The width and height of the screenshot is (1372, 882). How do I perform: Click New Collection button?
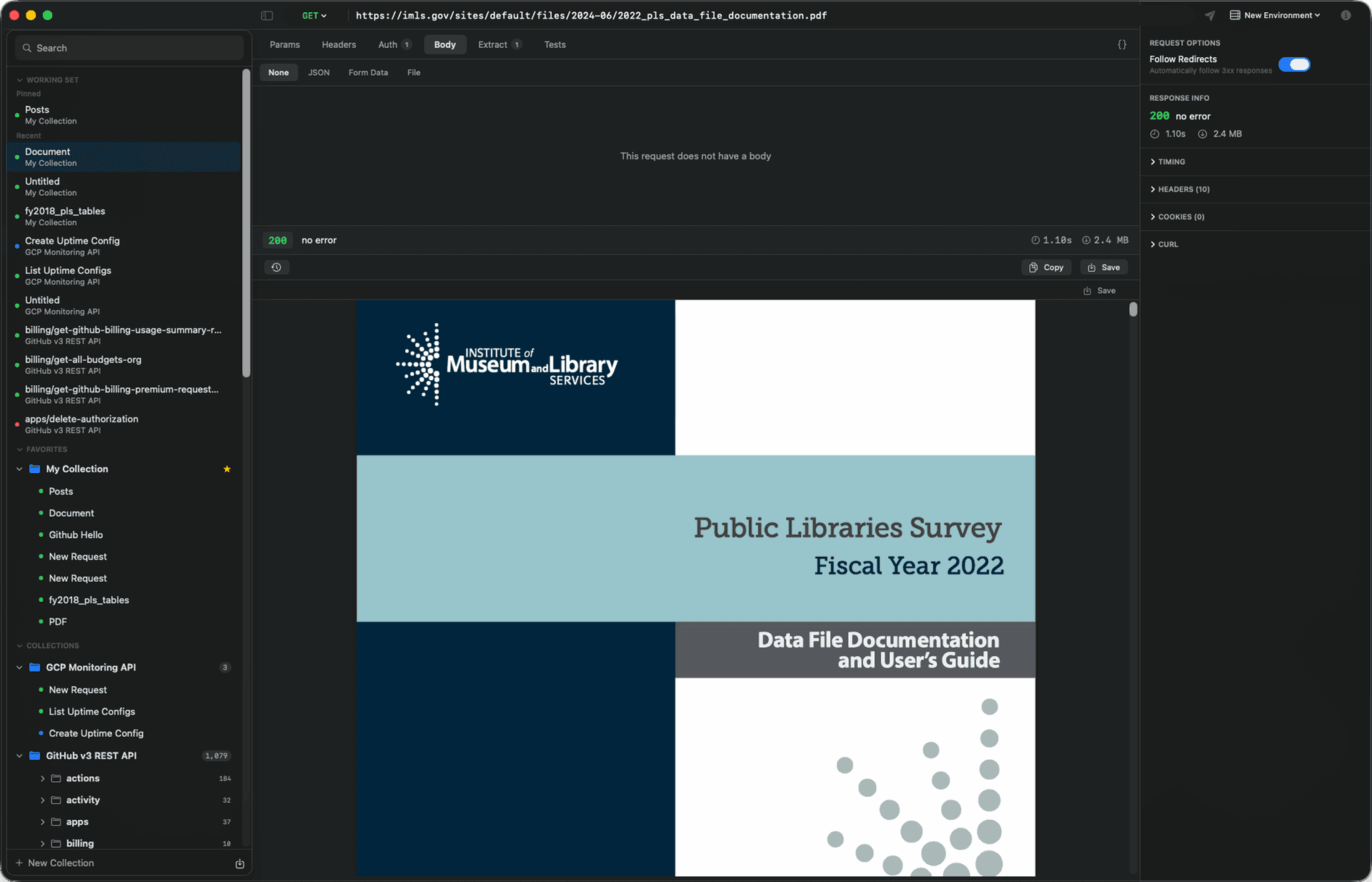click(55, 863)
